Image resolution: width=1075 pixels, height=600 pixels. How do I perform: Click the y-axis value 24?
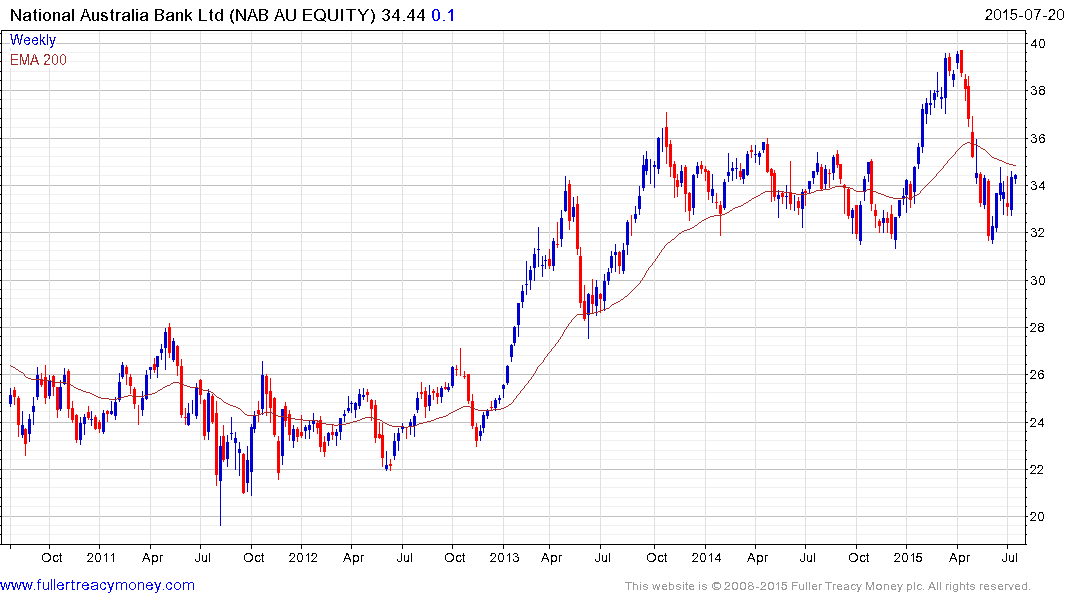(1037, 422)
